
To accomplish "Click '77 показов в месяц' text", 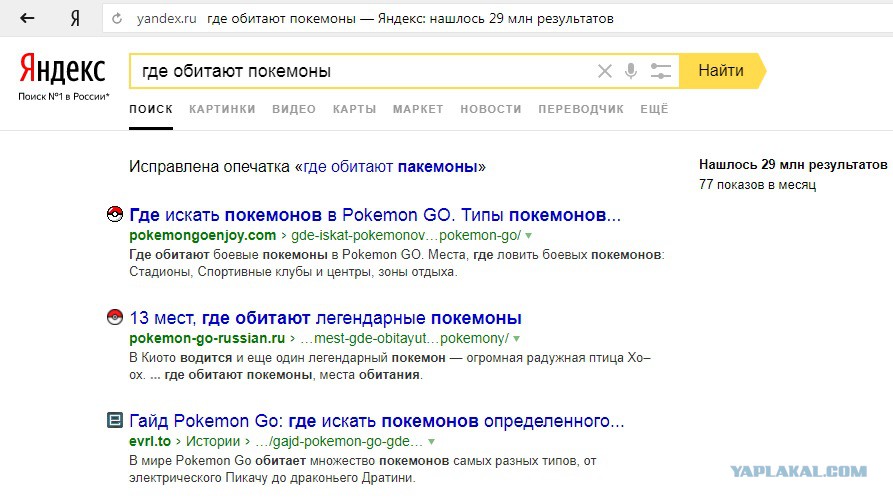I will [x=757, y=184].
